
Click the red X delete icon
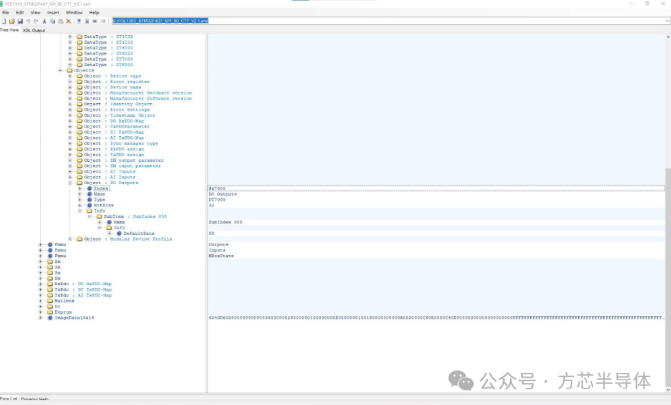68,21
